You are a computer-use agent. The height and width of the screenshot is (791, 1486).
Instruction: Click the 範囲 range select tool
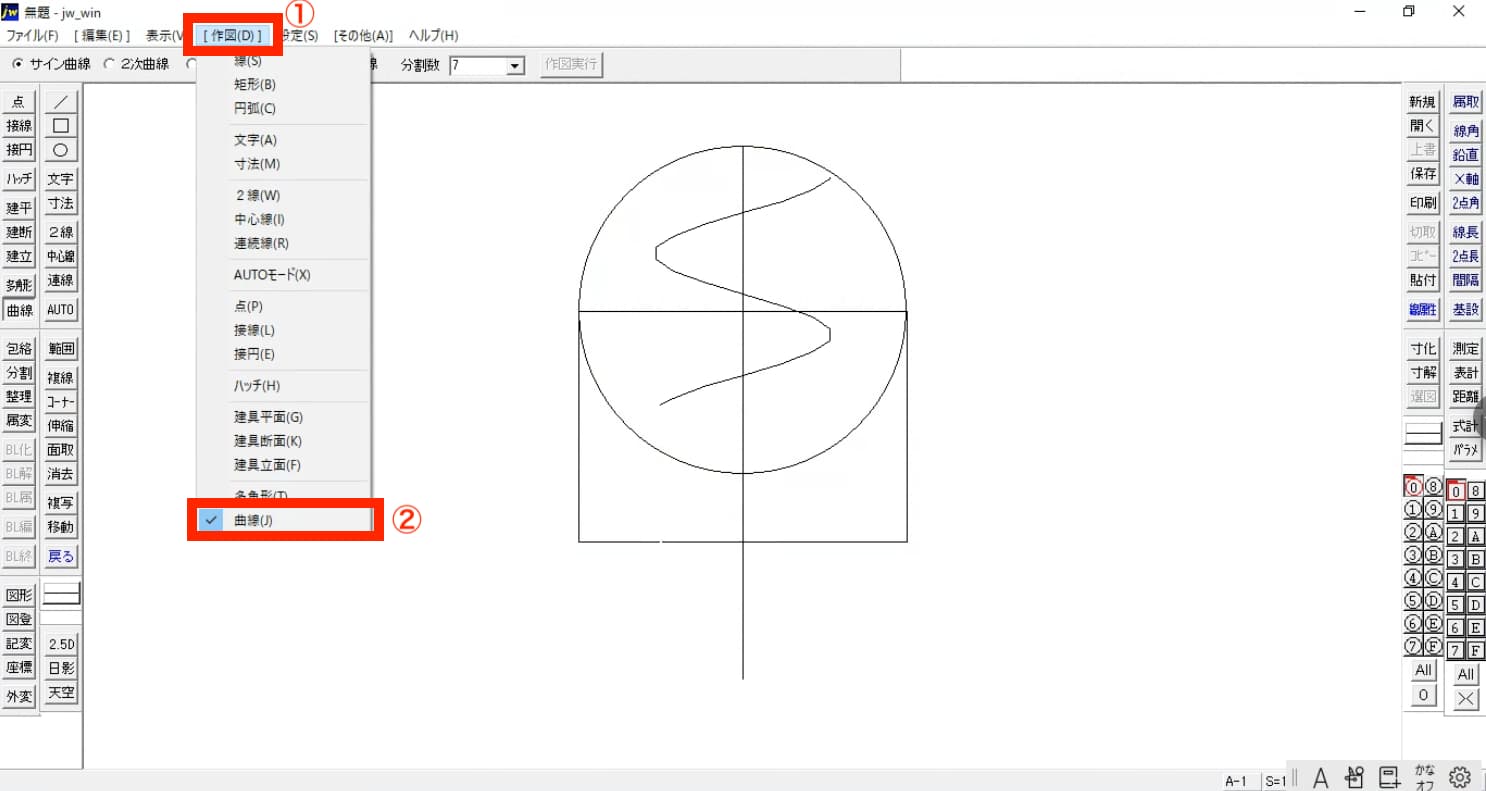click(61, 349)
